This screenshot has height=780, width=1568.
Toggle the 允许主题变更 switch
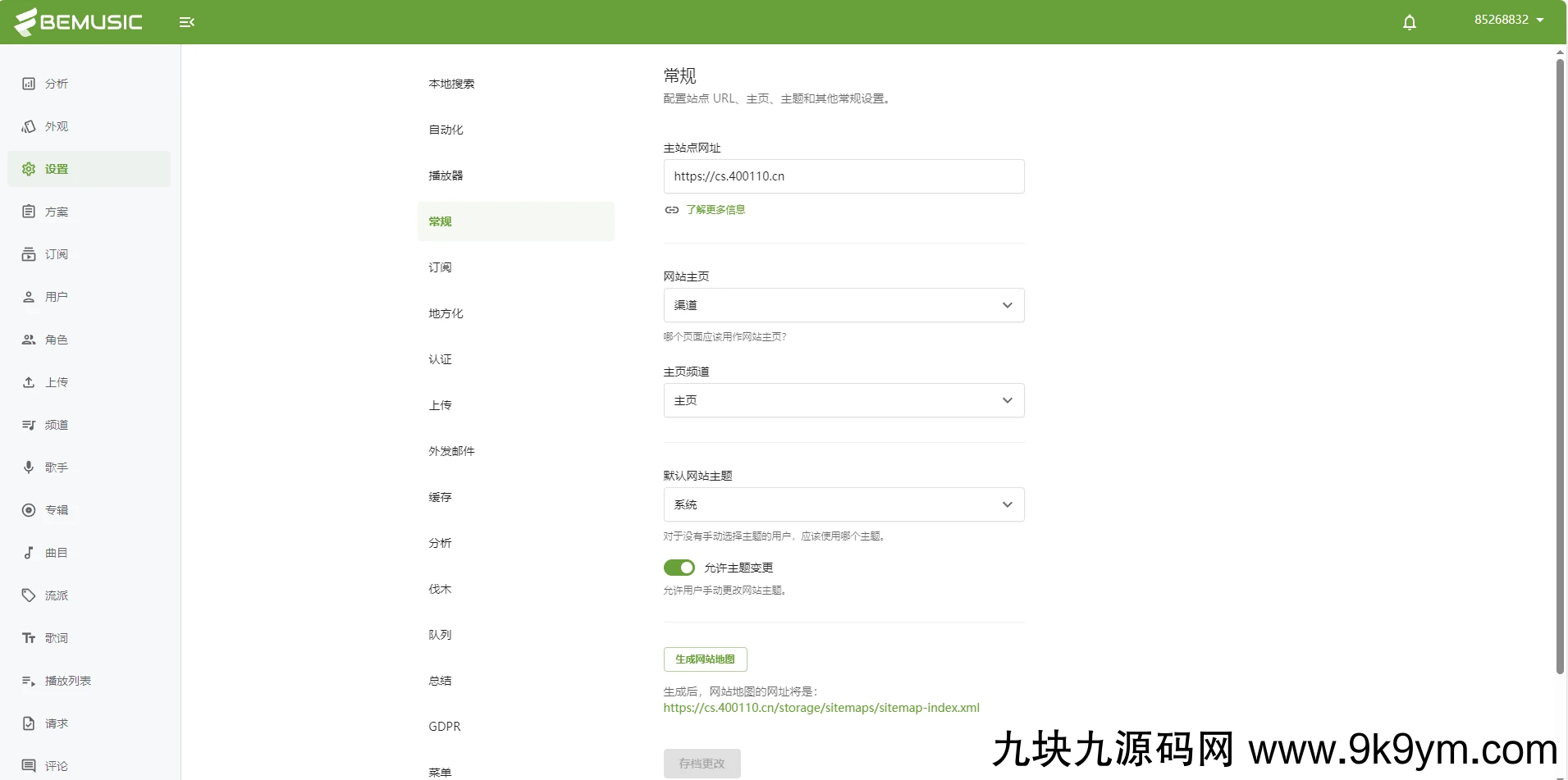pyautogui.click(x=679, y=568)
